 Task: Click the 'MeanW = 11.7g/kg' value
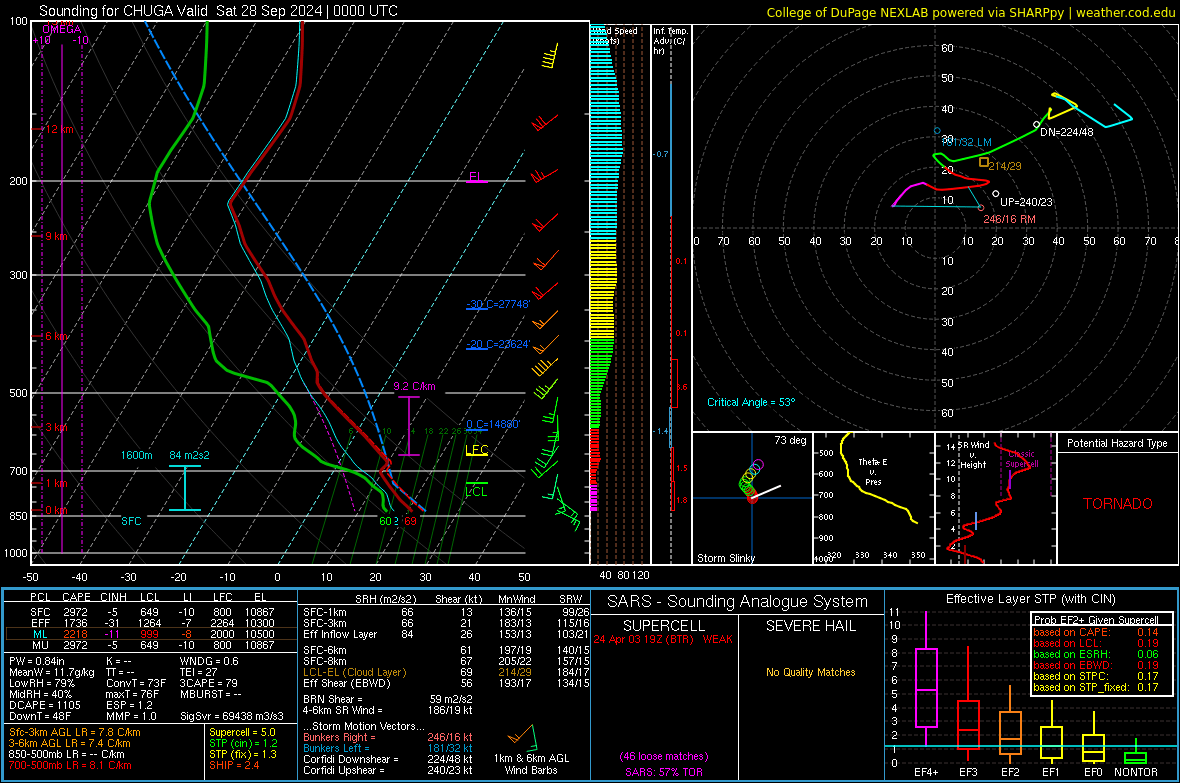coord(52,672)
